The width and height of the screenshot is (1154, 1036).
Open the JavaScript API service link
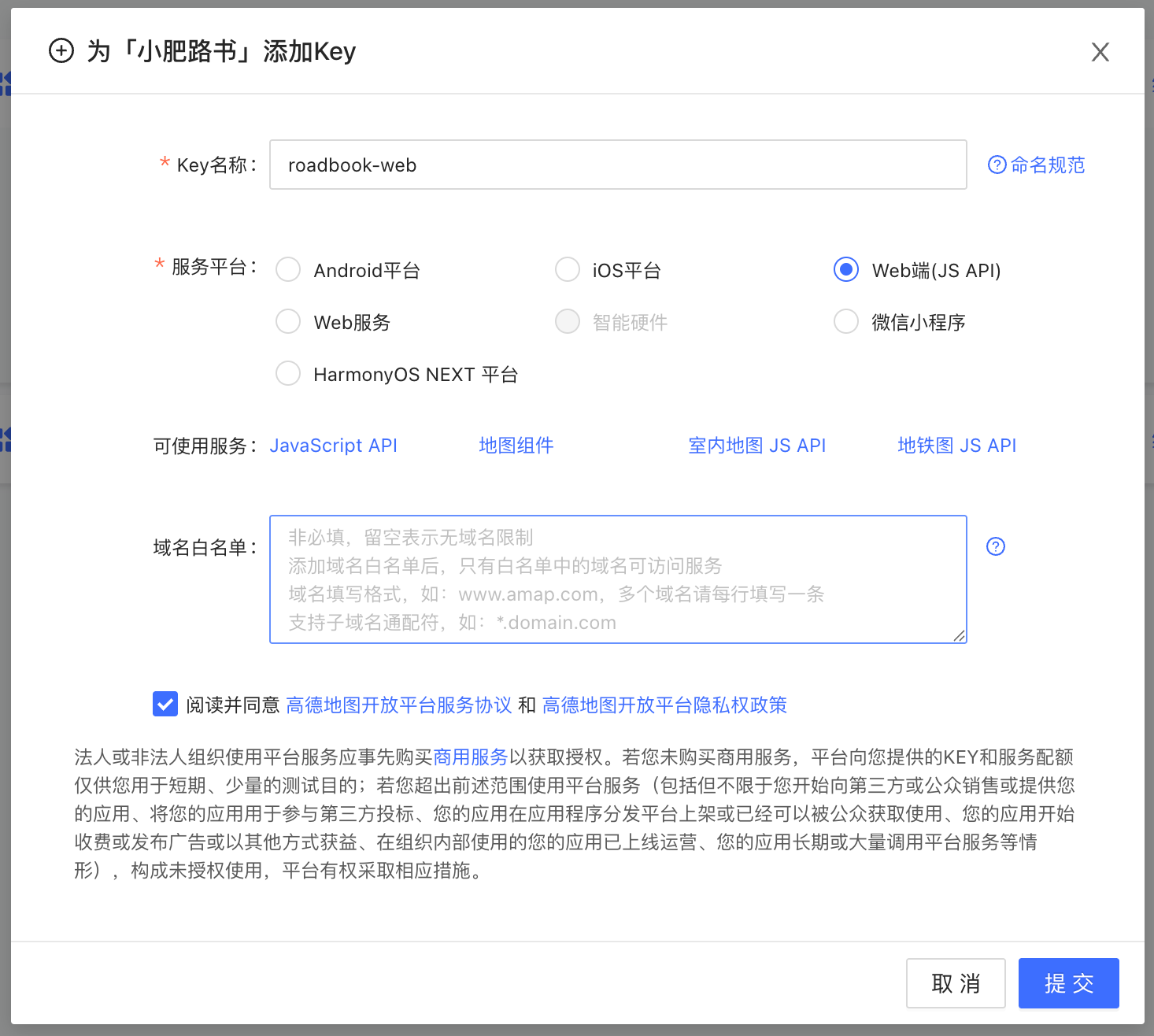click(x=333, y=446)
